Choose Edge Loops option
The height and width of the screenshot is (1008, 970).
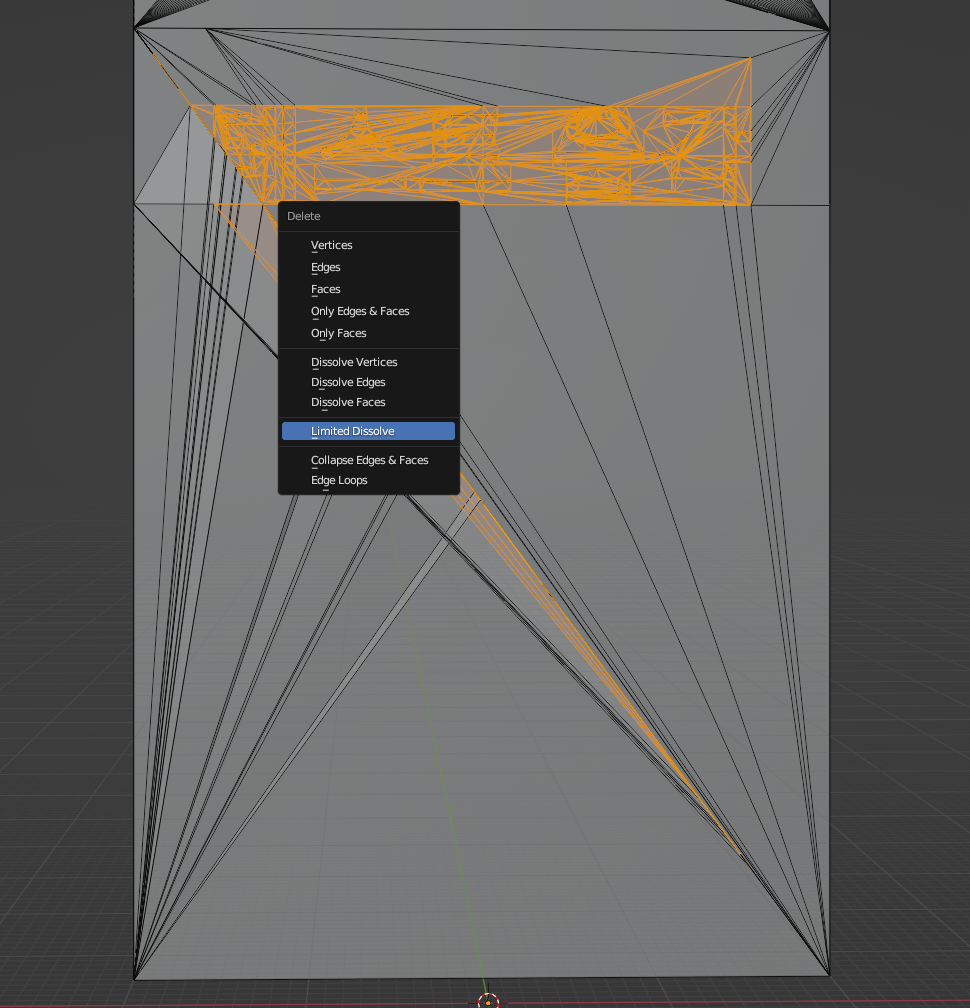[368, 480]
